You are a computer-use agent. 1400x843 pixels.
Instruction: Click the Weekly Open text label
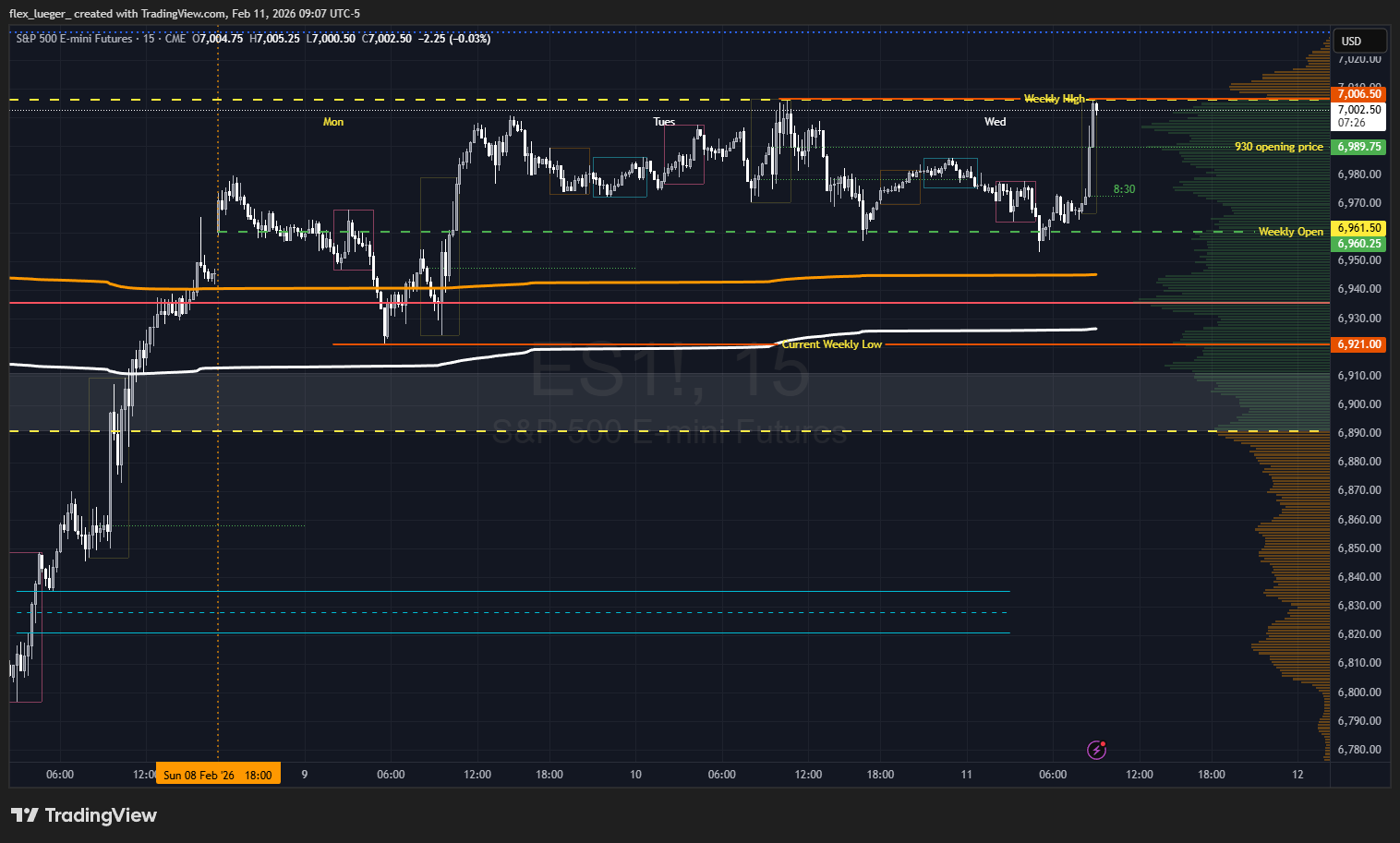coord(1290,232)
